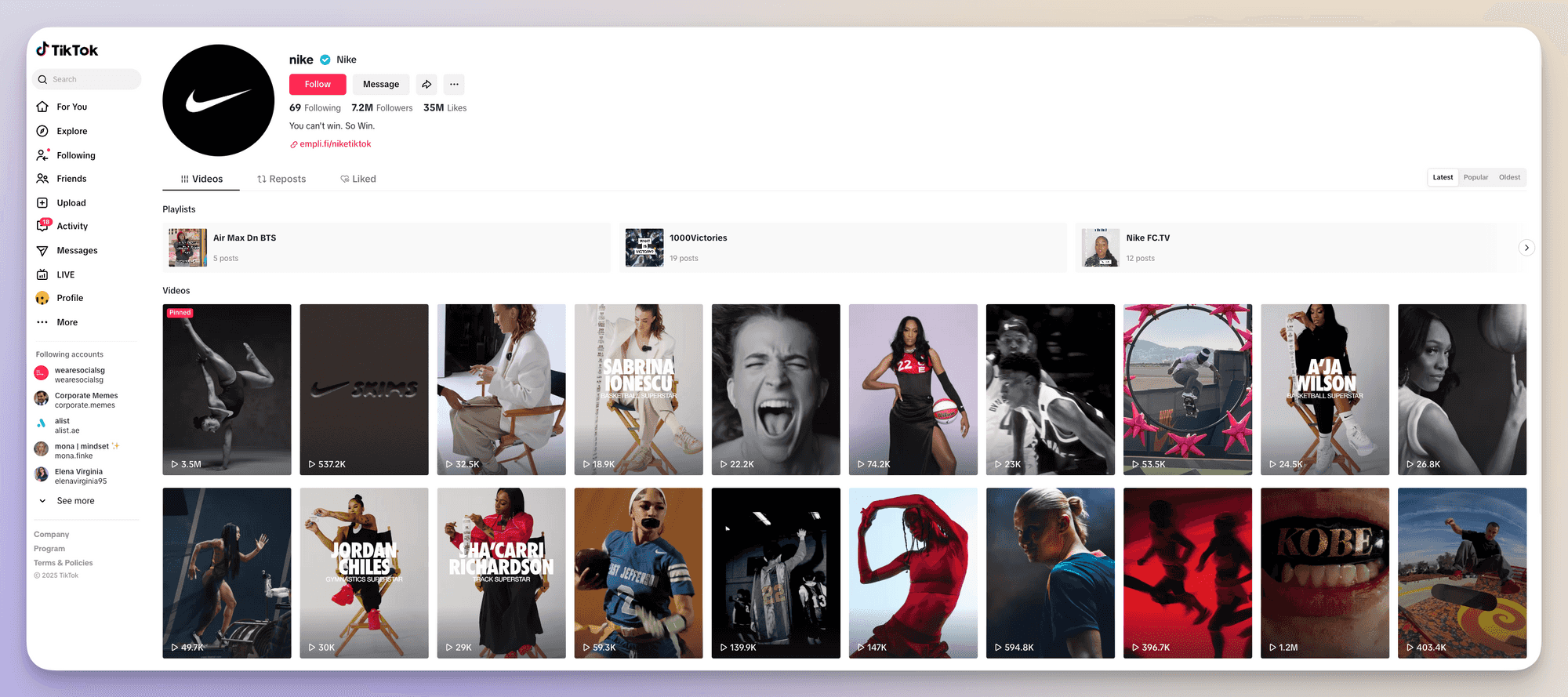This screenshot has width=1568, height=697.
Task: Open the screaming face video with 22.2K views
Action: (776, 390)
